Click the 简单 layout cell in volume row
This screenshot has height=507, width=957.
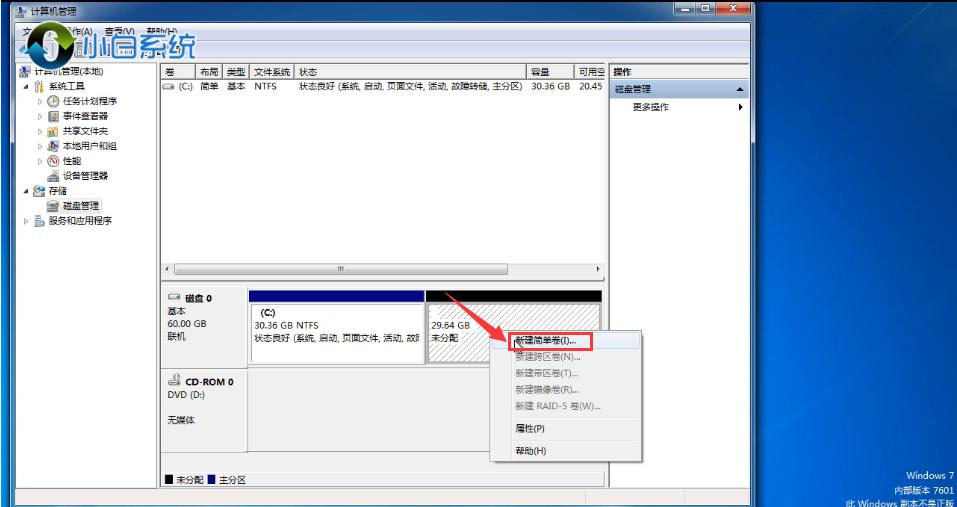pyautogui.click(x=209, y=87)
